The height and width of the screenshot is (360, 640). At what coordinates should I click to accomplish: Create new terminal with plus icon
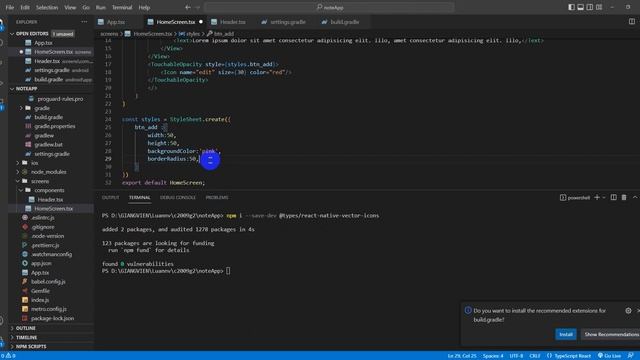tap(597, 198)
